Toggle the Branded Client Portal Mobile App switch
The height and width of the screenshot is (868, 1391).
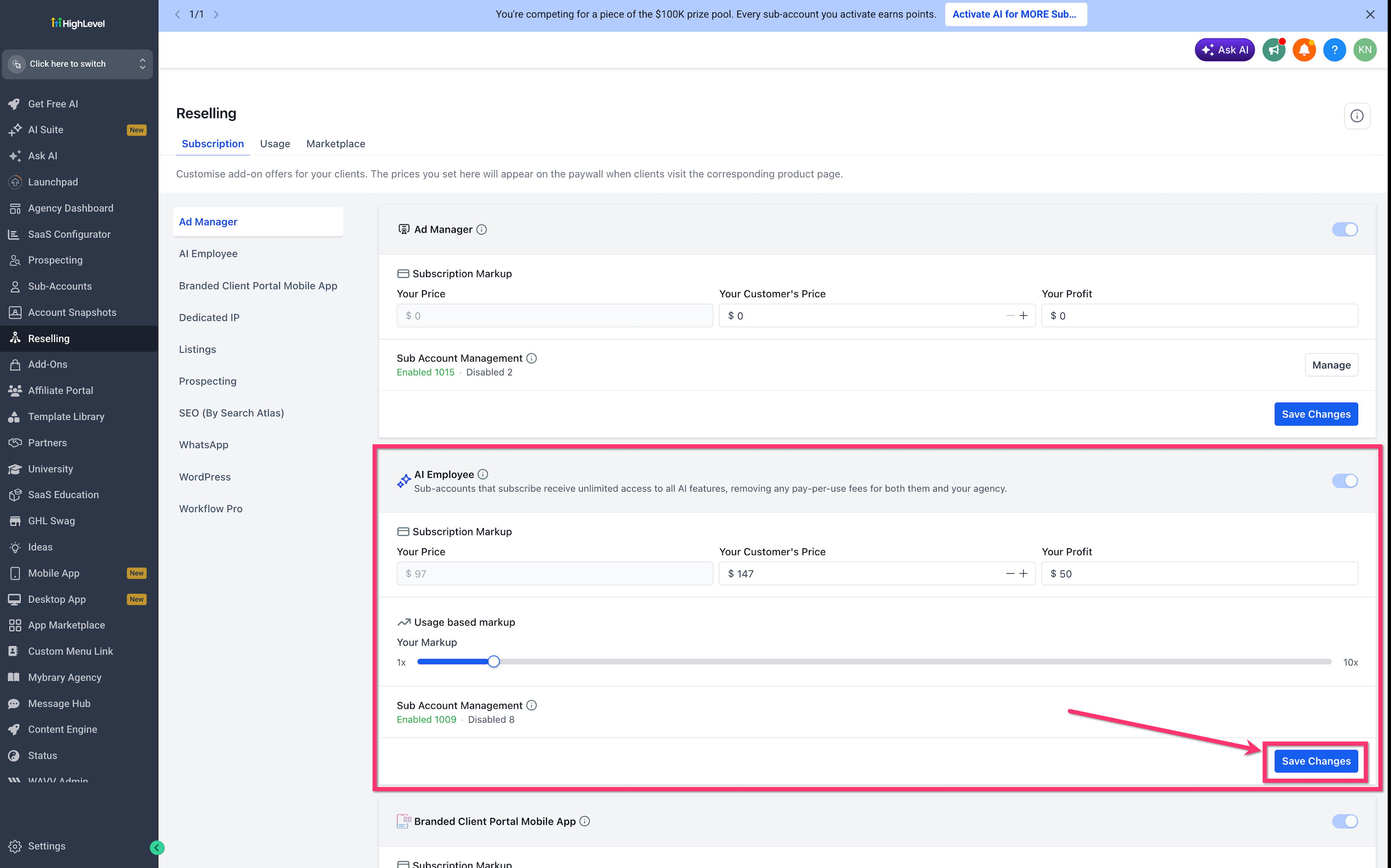1345,822
